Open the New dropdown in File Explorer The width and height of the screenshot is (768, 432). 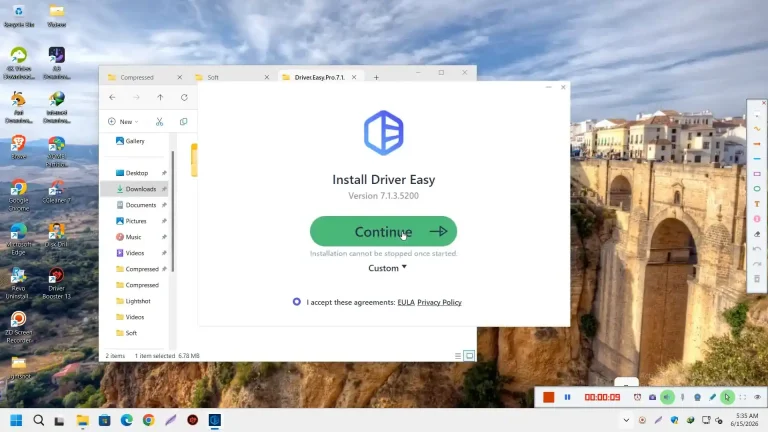pyautogui.click(x=123, y=121)
